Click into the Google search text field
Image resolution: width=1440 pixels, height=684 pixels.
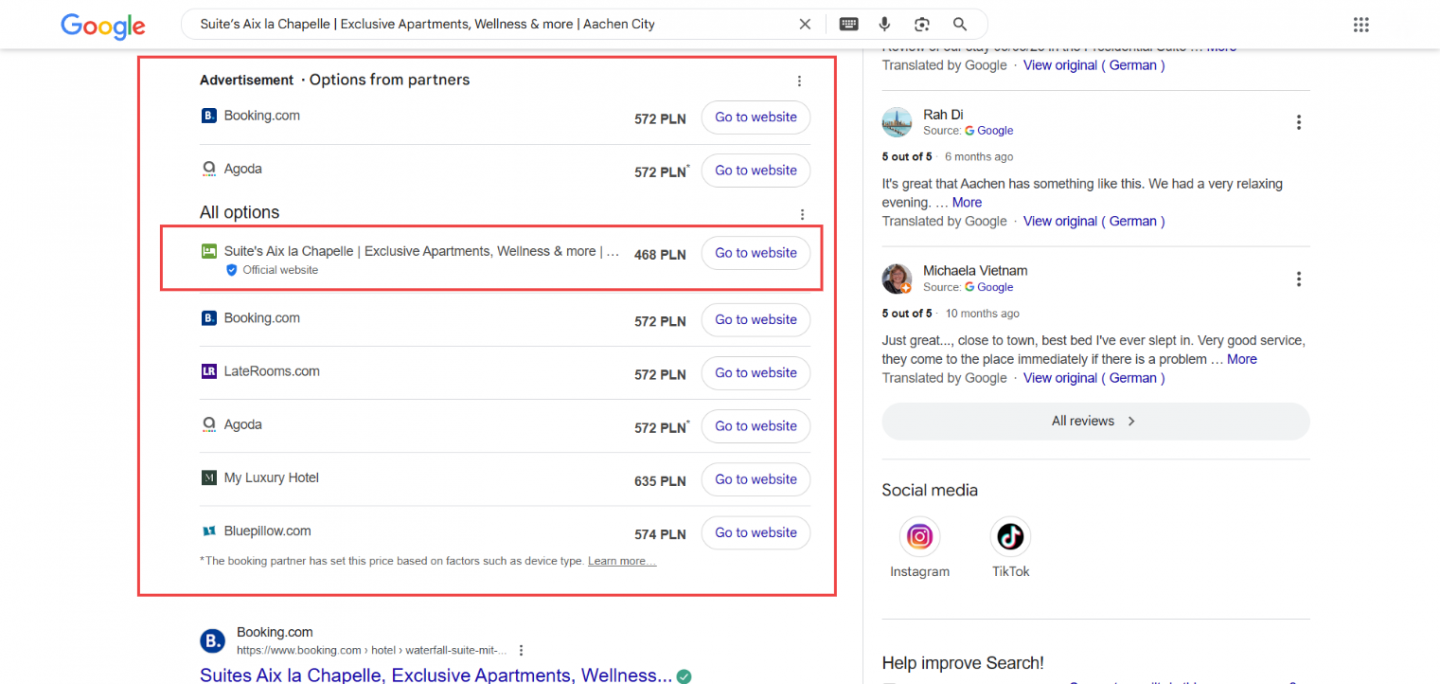point(490,24)
